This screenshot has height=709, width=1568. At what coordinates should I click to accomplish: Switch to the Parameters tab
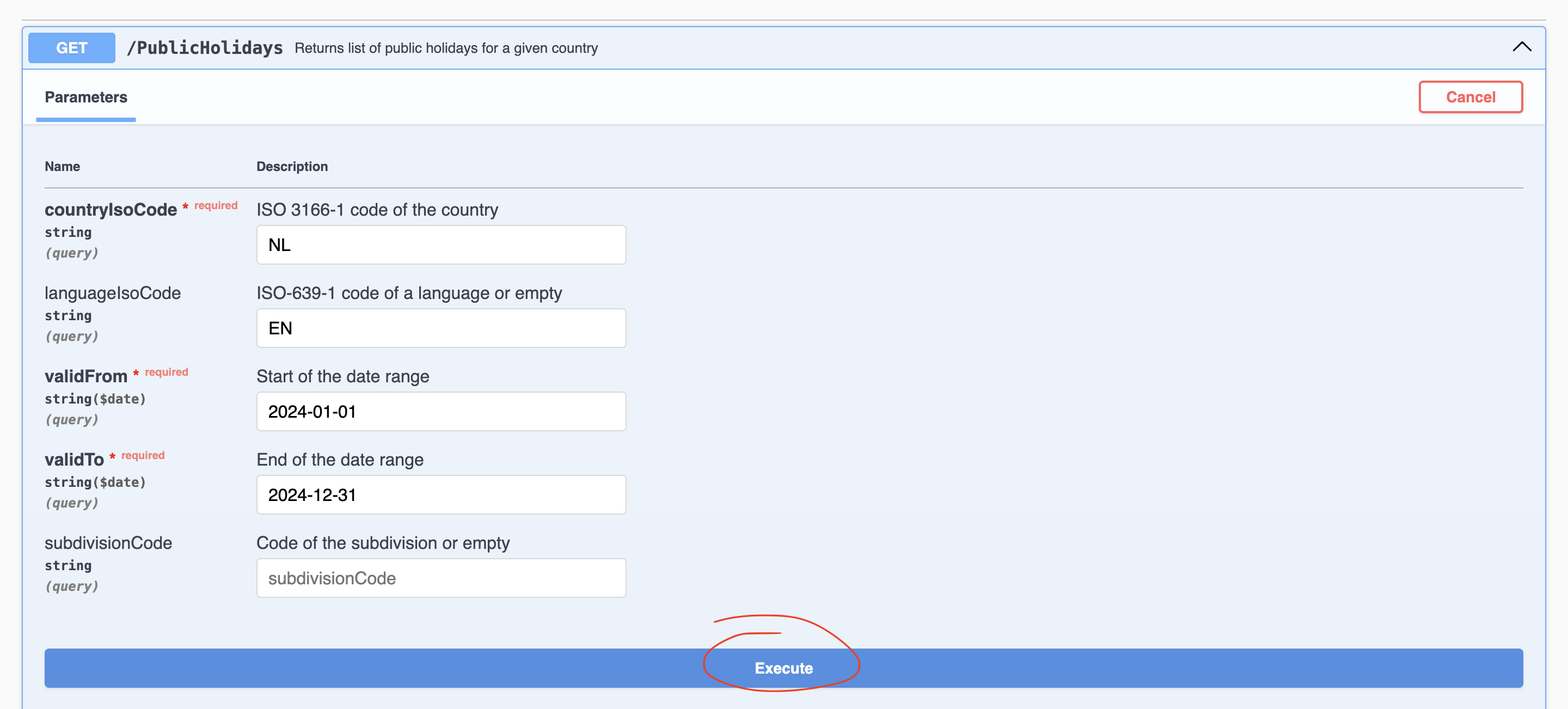(85, 97)
